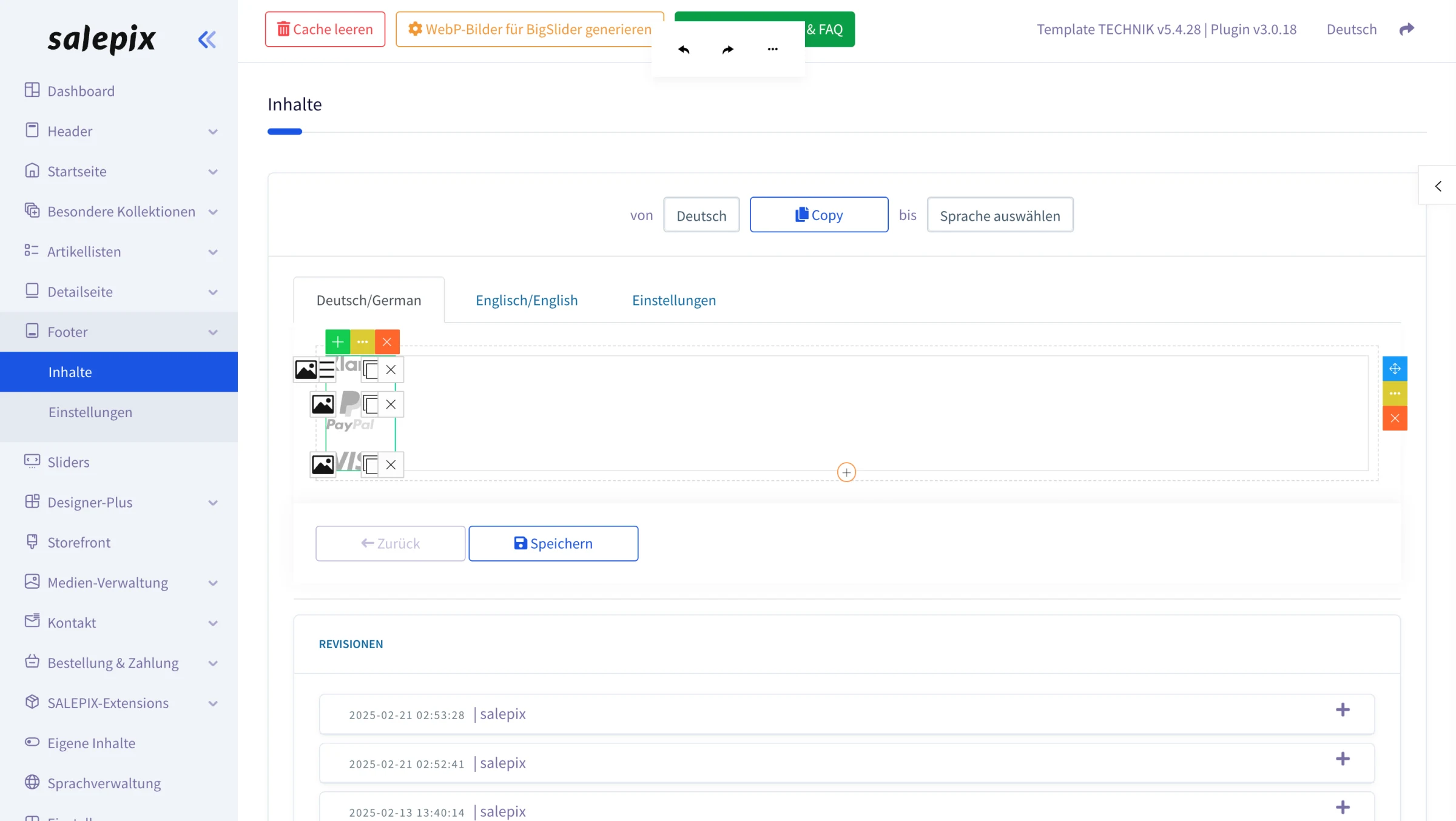Expand the Startseite menu chevron

[x=213, y=172]
